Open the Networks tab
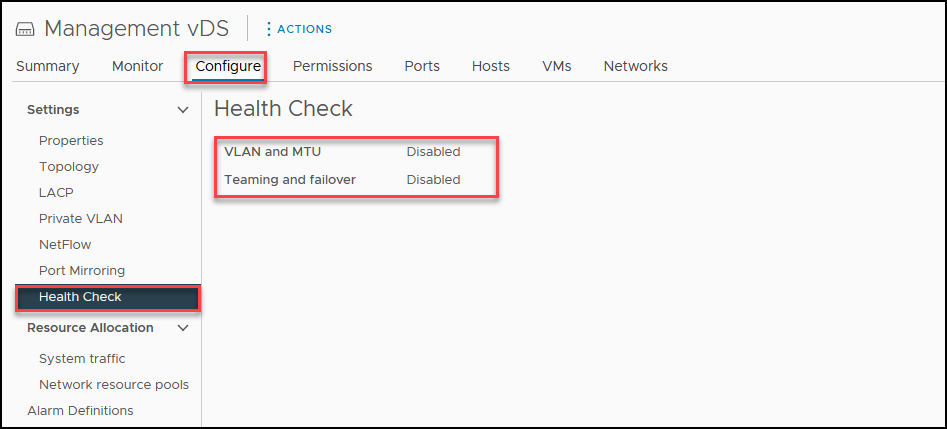Screen dimensions: 947x429 636,66
